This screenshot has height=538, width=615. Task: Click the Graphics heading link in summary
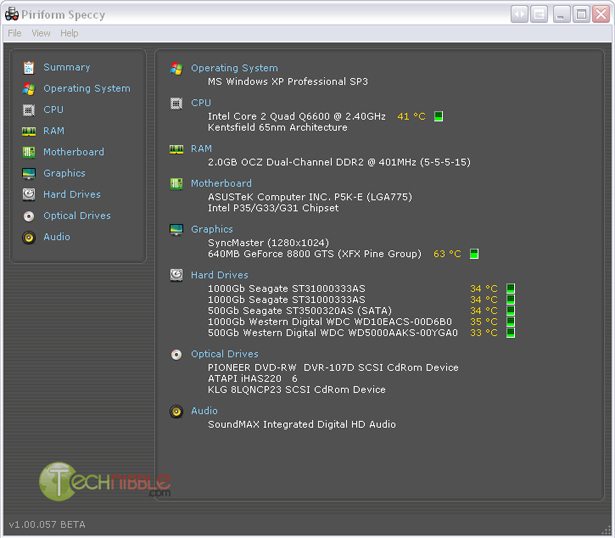click(x=212, y=229)
